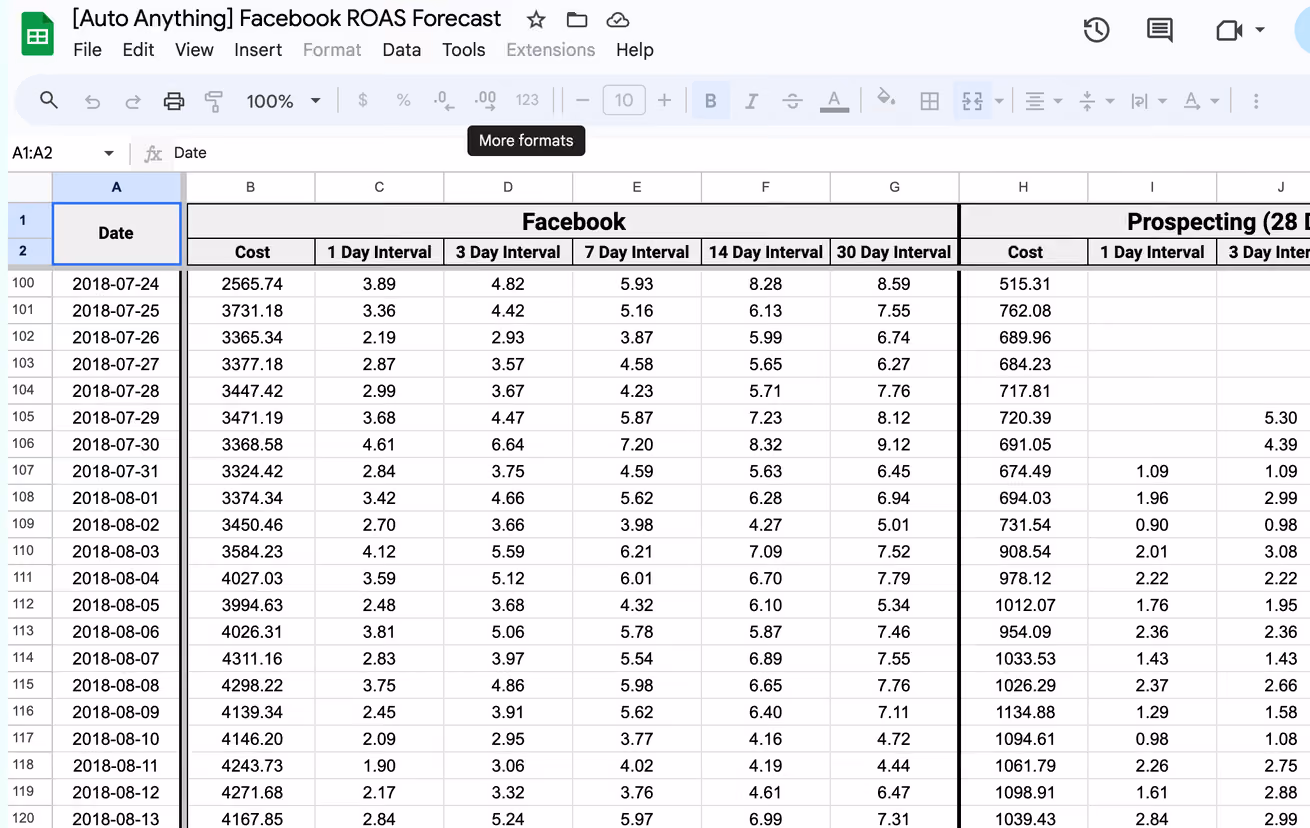
Task: Open merge cells options arrow
Action: (x=999, y=101)
